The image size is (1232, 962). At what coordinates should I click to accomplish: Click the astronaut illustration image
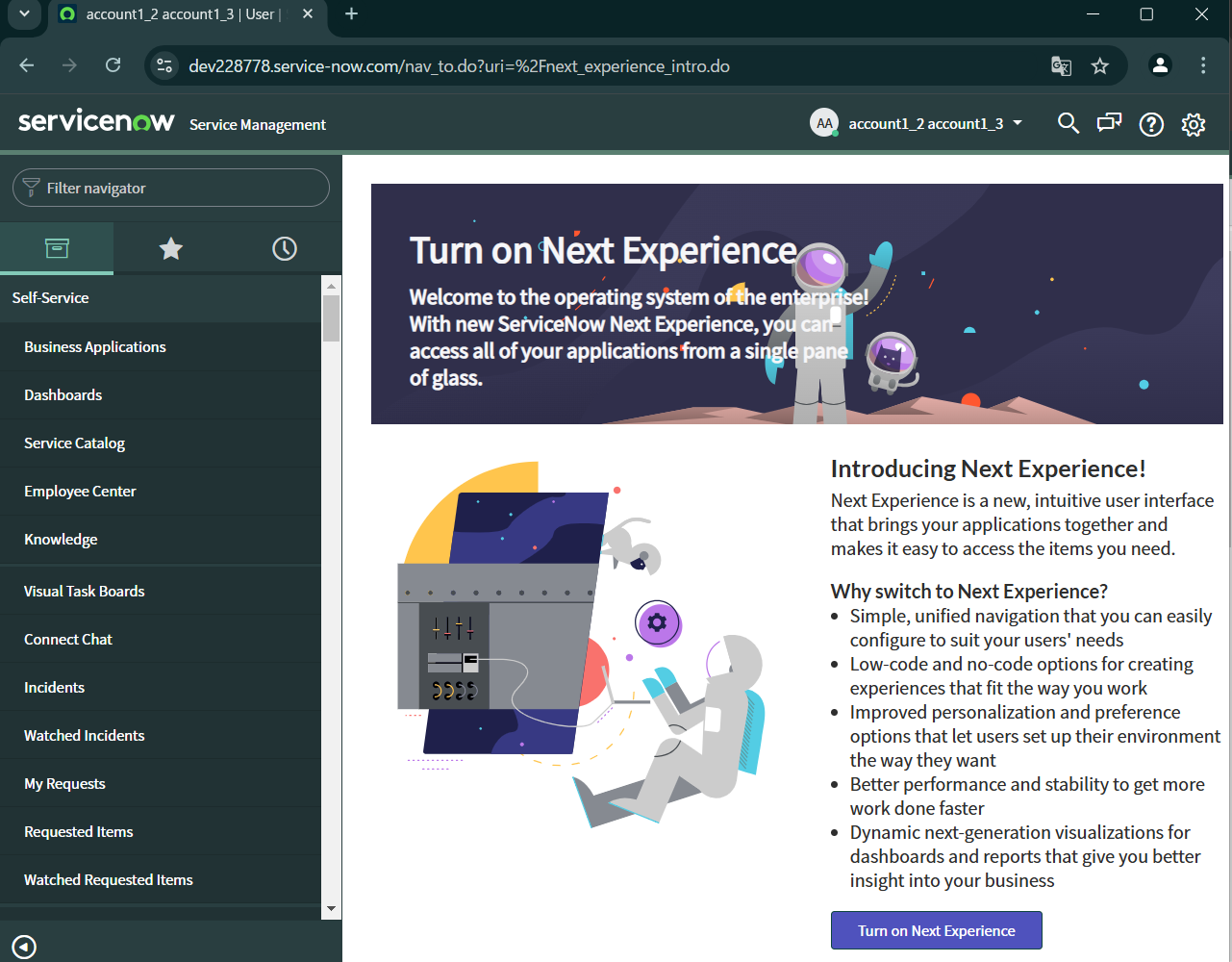point(581,645)
